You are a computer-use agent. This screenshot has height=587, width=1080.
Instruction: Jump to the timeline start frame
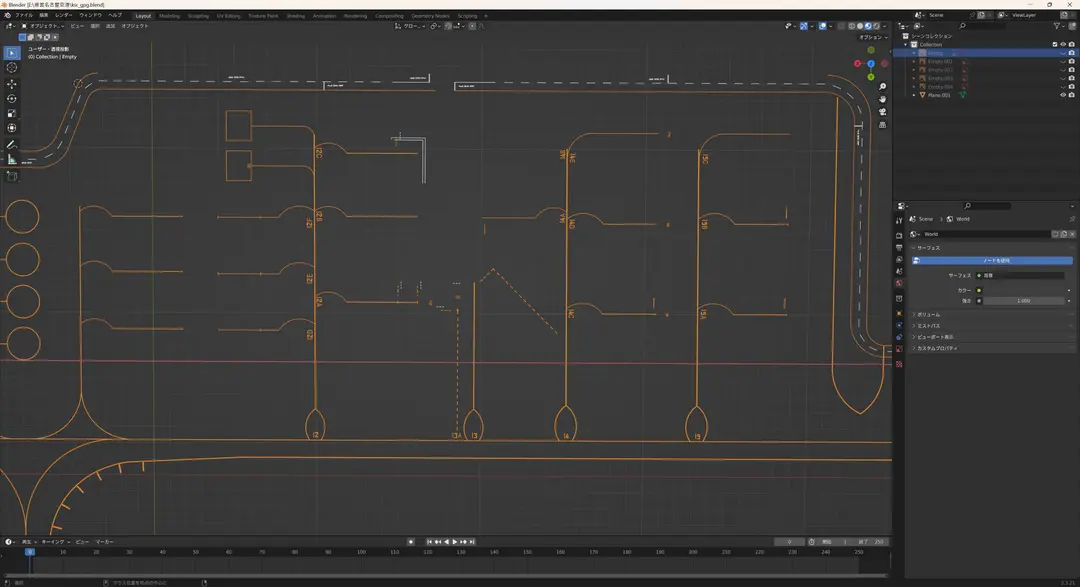tap(429, 542)
